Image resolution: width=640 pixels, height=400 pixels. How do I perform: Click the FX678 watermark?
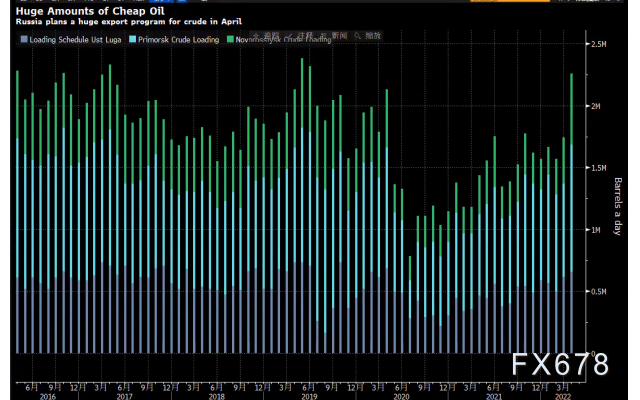tap(560, 364)
